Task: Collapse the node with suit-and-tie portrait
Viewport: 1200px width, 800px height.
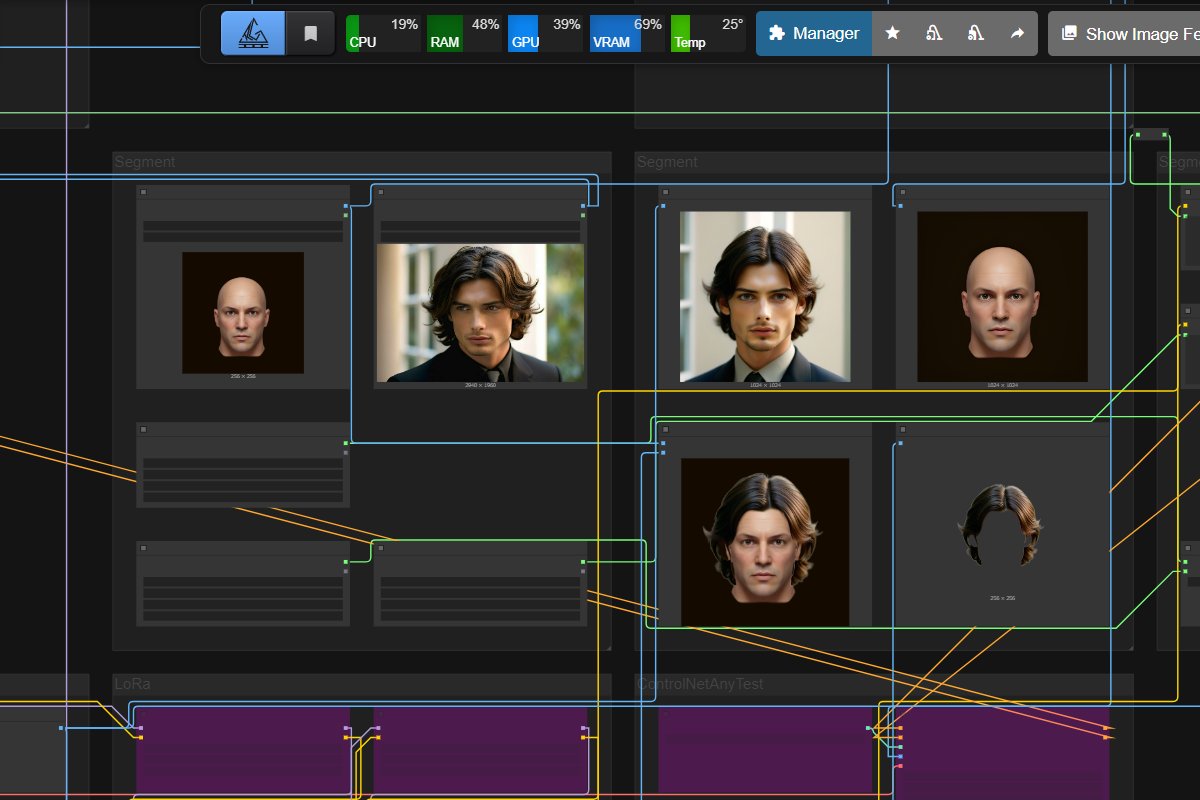Action: [x=665, y=192]
